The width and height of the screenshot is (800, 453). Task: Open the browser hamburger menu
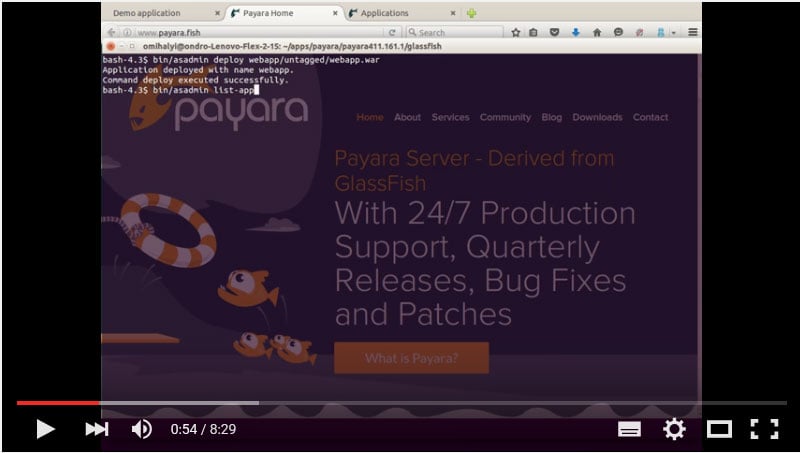pyautogui.click(x=692, y=32)
